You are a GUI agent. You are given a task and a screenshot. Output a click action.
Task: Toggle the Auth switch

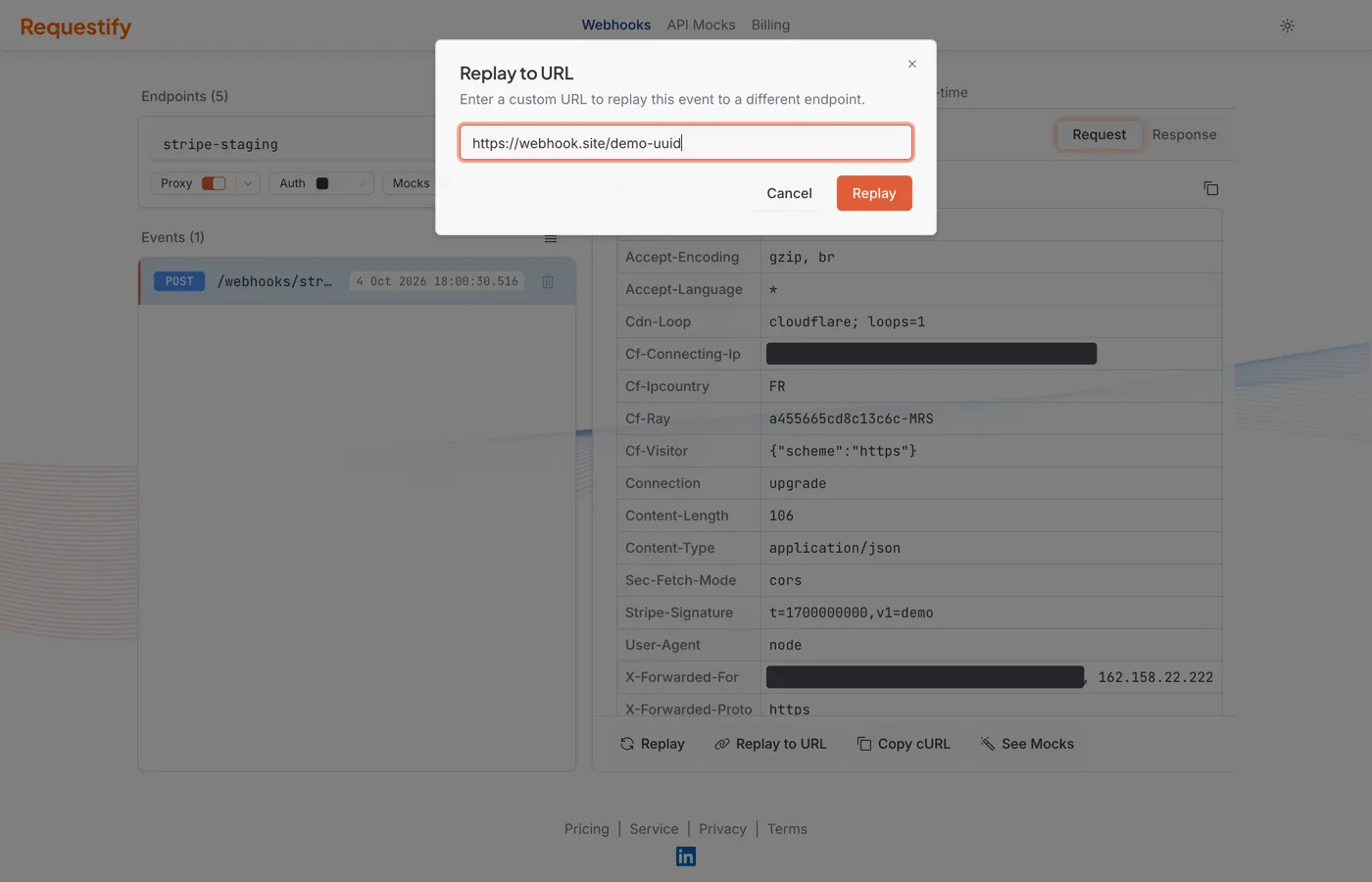pyautogui.click(x=322, y=183)
